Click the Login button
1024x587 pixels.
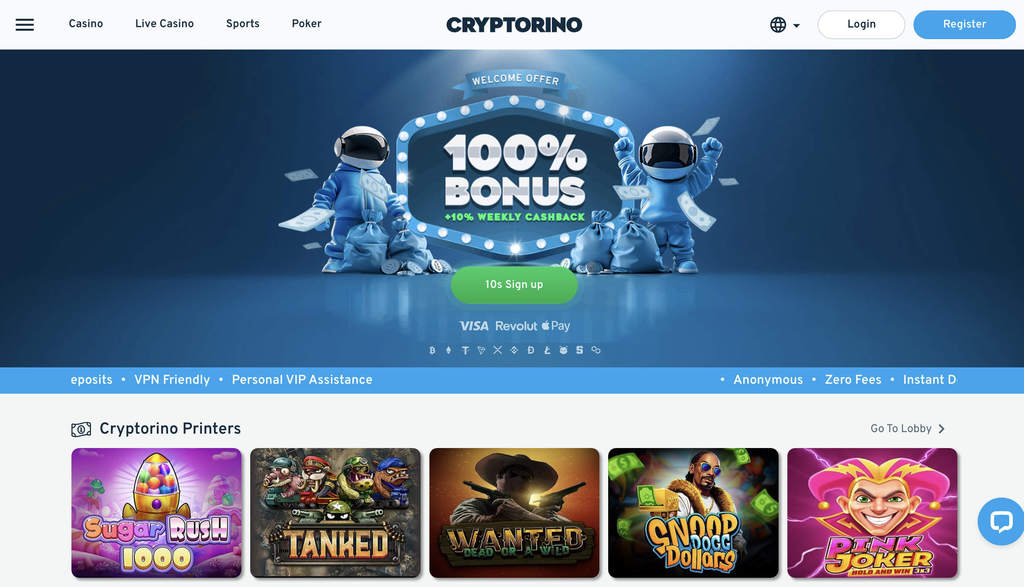(861, 24)
